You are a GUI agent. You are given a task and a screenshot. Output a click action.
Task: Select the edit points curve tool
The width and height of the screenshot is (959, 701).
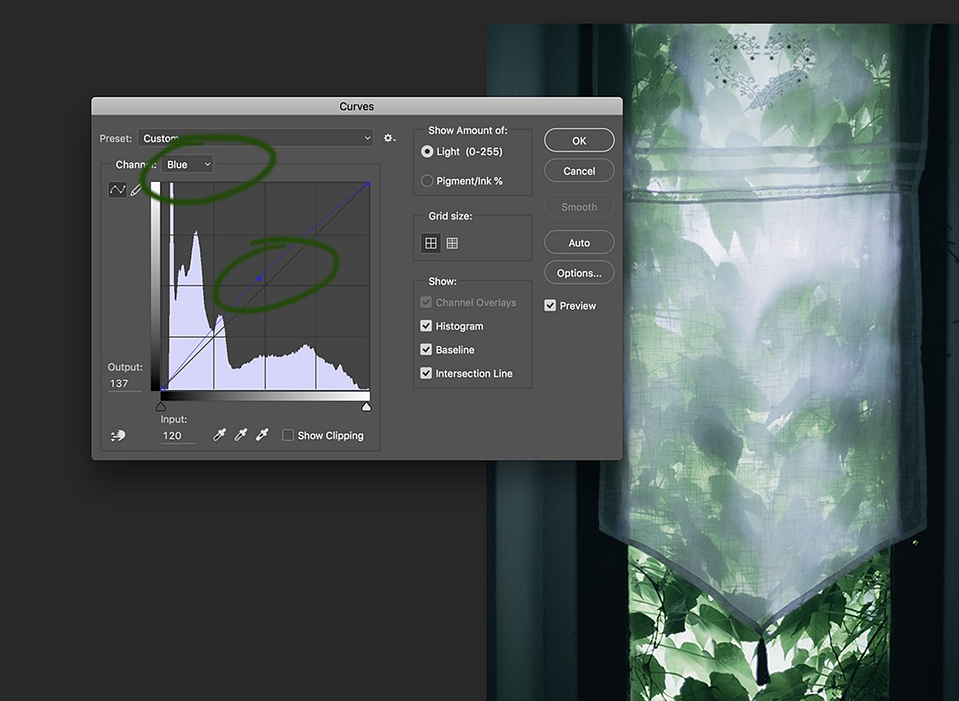[117, 190]
